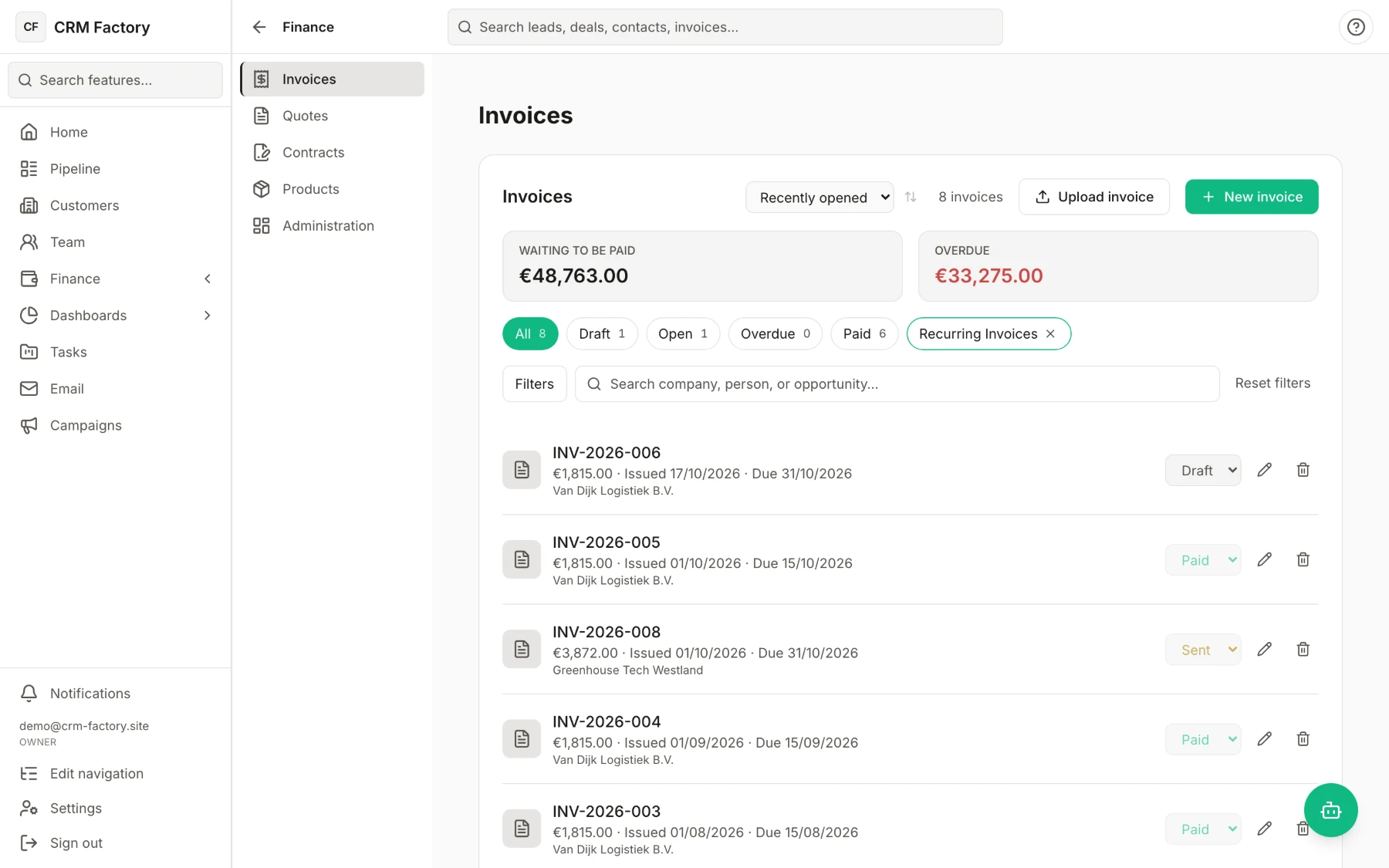This screenshot has width=1389, height=868.
Task: Open the document icon of INV-2026-006
Action: click(522, 470)
